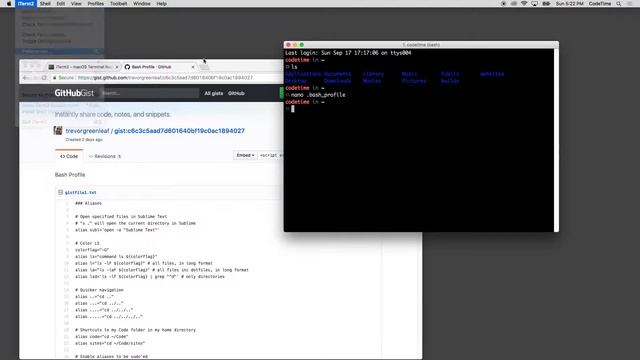This screenshot has width=640, height=360.
Task: Click the menu bar clock Sun 5:22 PM
Action: tap(569, 4)
